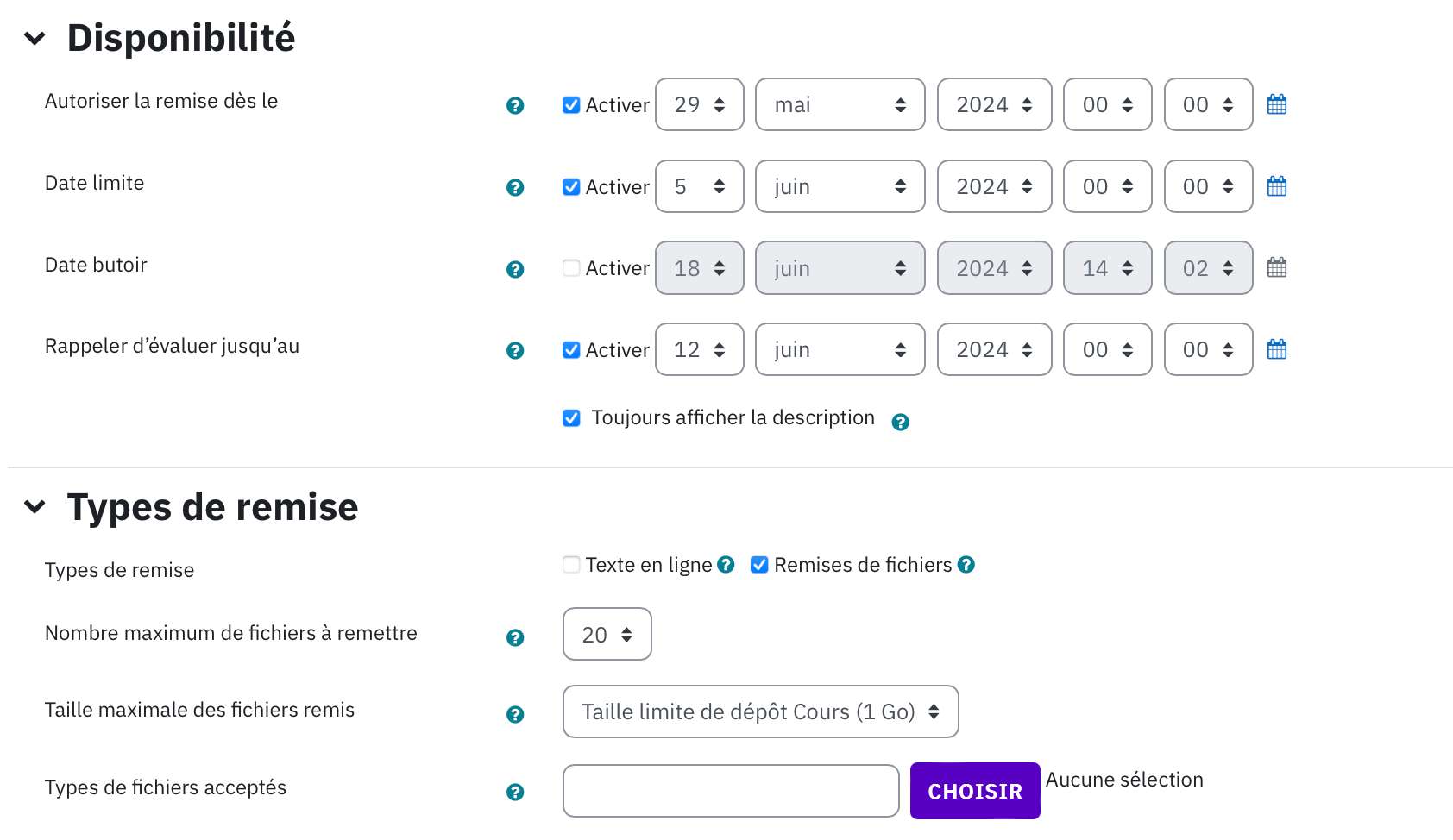Viewport: 1453px width, 840px height.
Task: Show help for Toujours afficher la description
Action: [900, 422]
